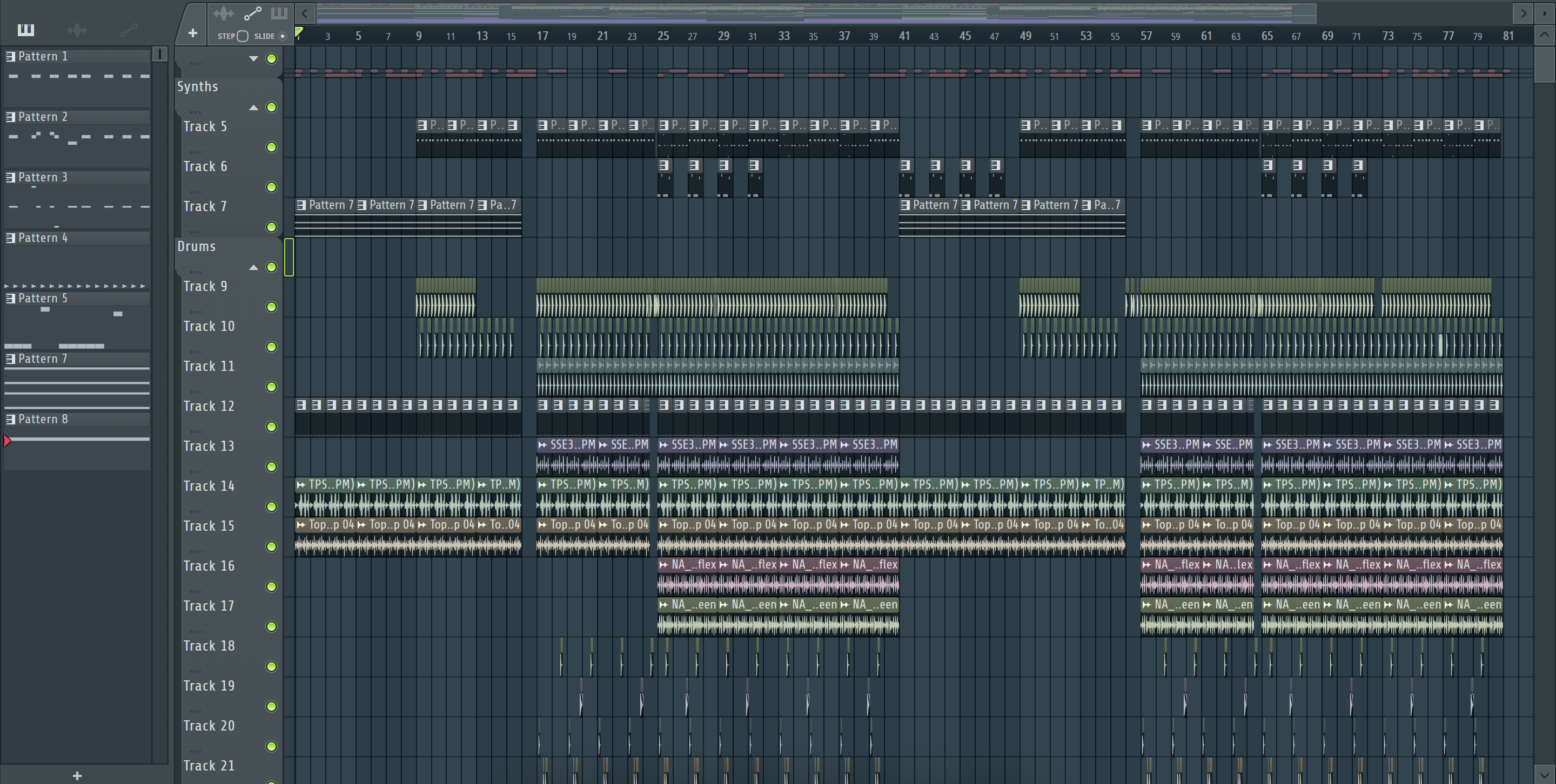Image resolution: width=1556 pixels, height=784 pixels.
Task: Click the piano icon of Pattern 3
Action: point(10,177)
